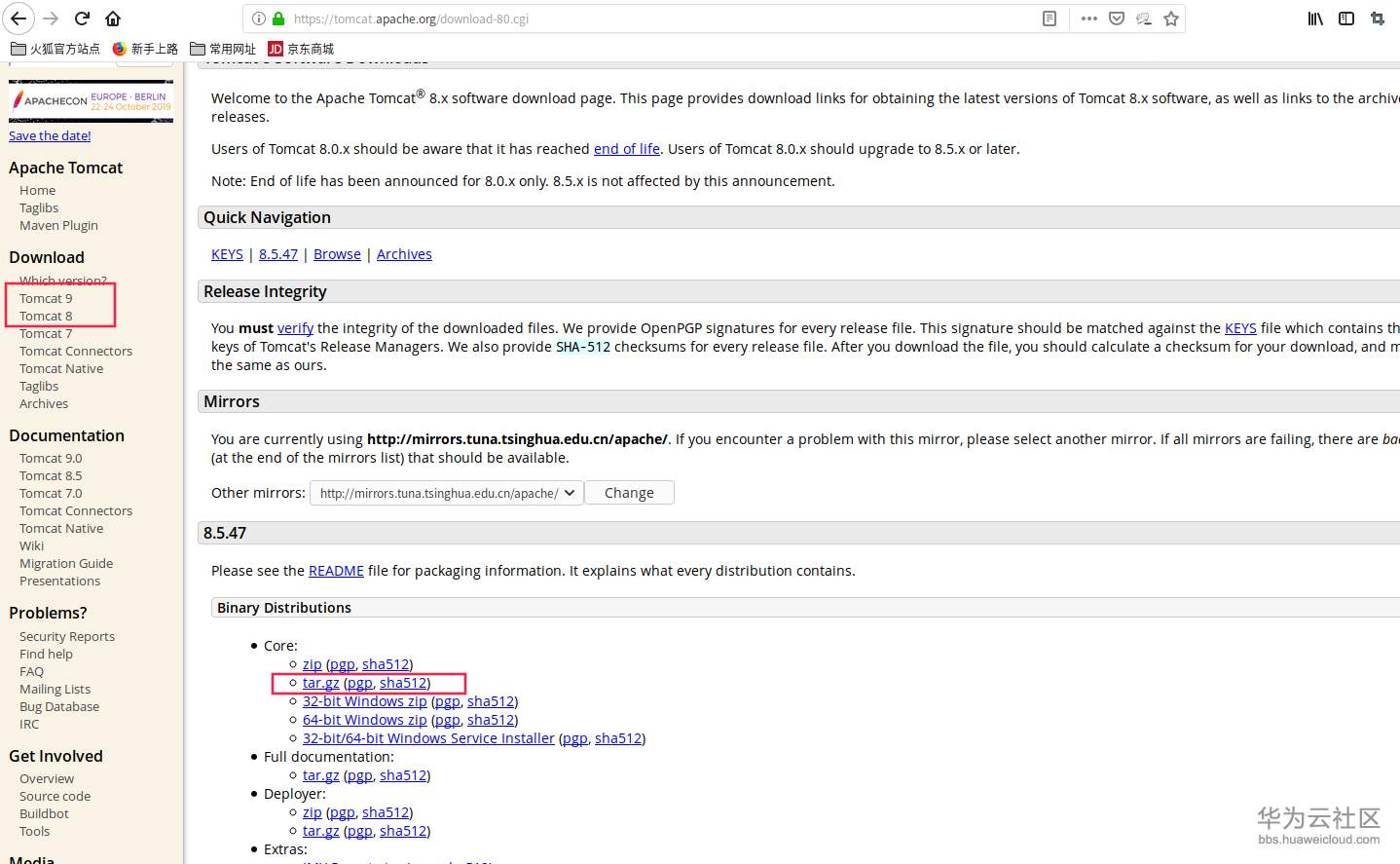This screenshot has width=1400, height=864.
Task: Open Tomcat 9.0 documentation link
Action: pos(51,459)
